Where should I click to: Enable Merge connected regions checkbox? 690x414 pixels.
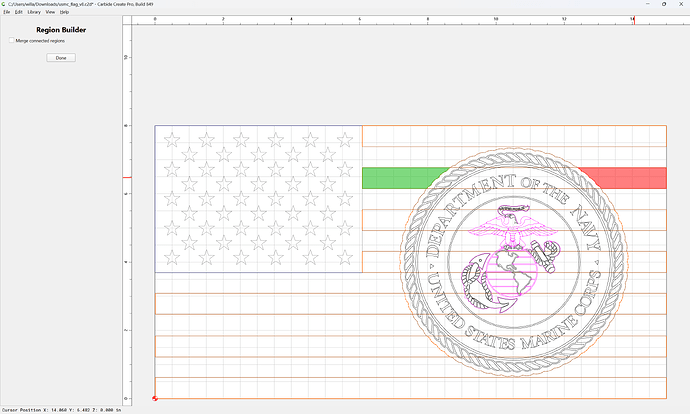(11, 40)
